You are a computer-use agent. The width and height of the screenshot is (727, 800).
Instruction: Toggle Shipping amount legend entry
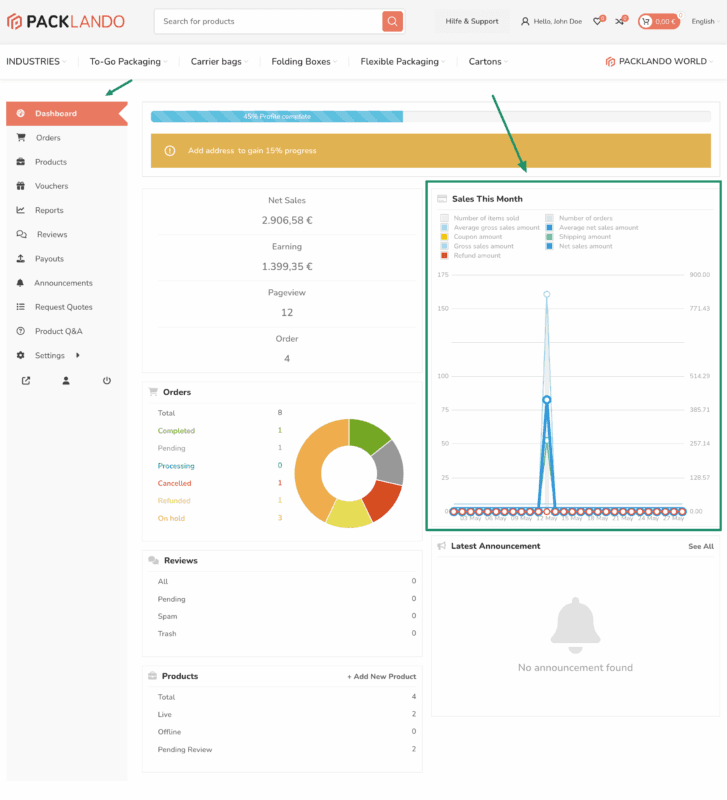click(x=578, y=237)
